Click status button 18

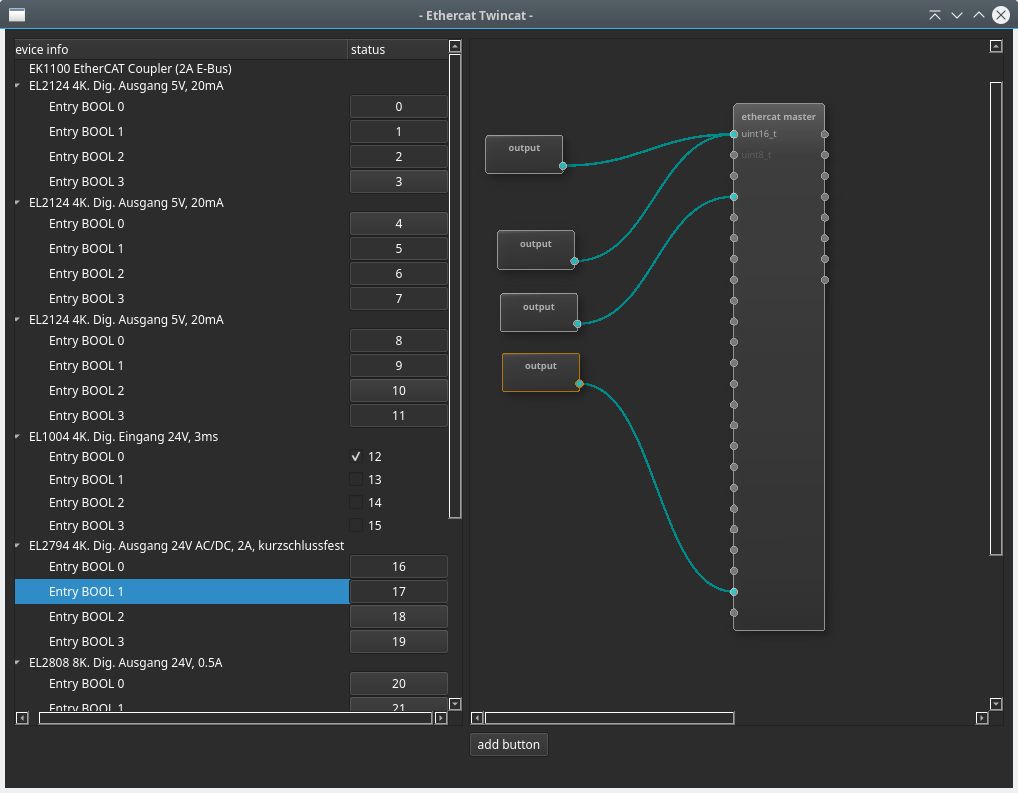(399, 616)
